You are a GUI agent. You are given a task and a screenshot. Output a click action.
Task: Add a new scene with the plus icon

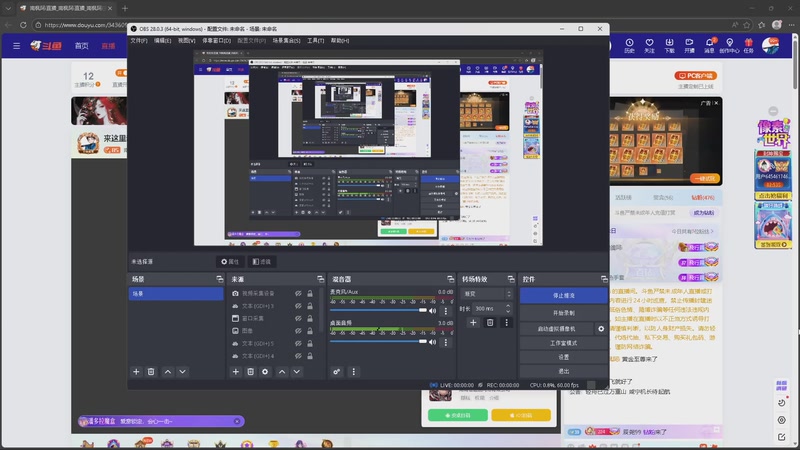[136, 371]
